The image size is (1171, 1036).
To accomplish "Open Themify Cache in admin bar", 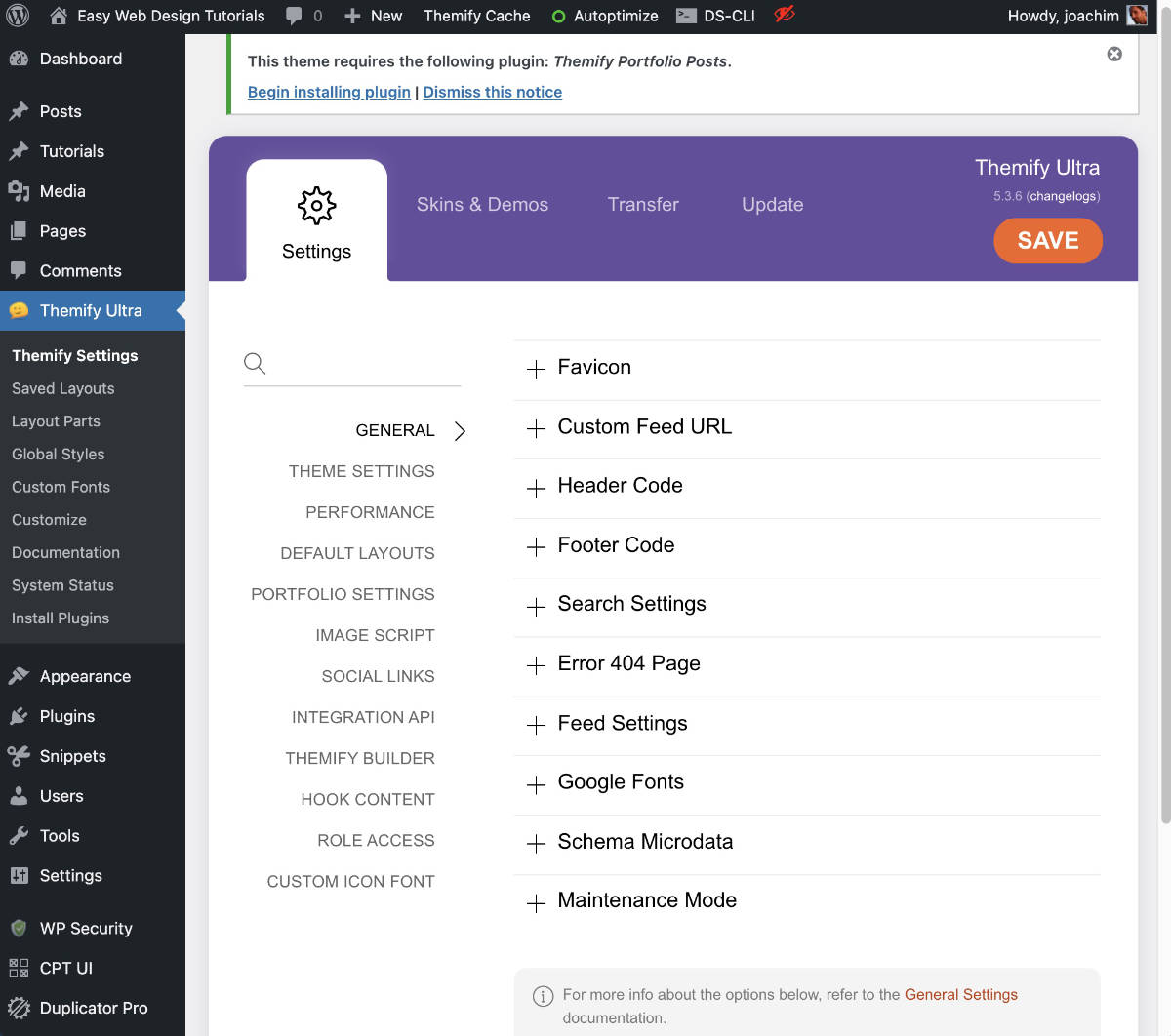I will point(477,16).
